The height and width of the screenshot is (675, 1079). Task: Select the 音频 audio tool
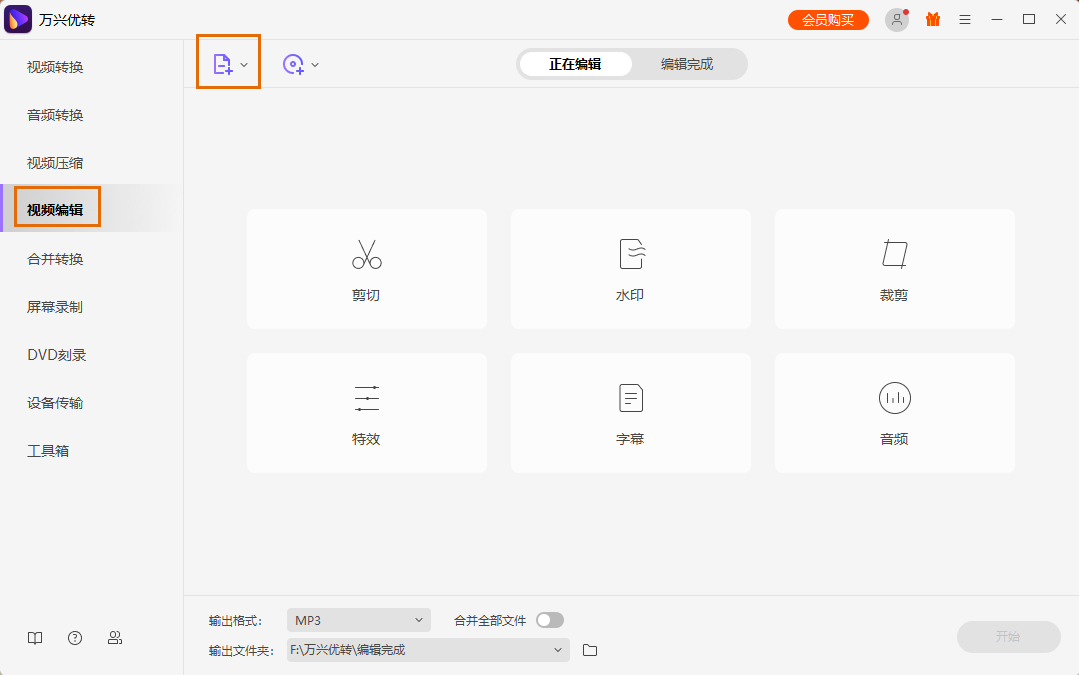point(893,412)
